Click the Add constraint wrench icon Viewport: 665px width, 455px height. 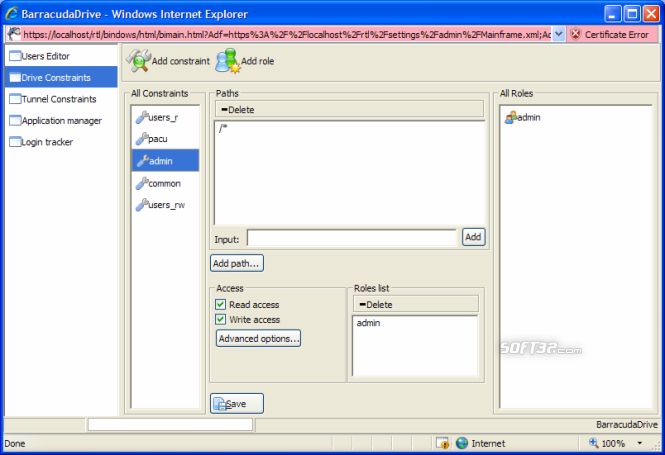138,61
